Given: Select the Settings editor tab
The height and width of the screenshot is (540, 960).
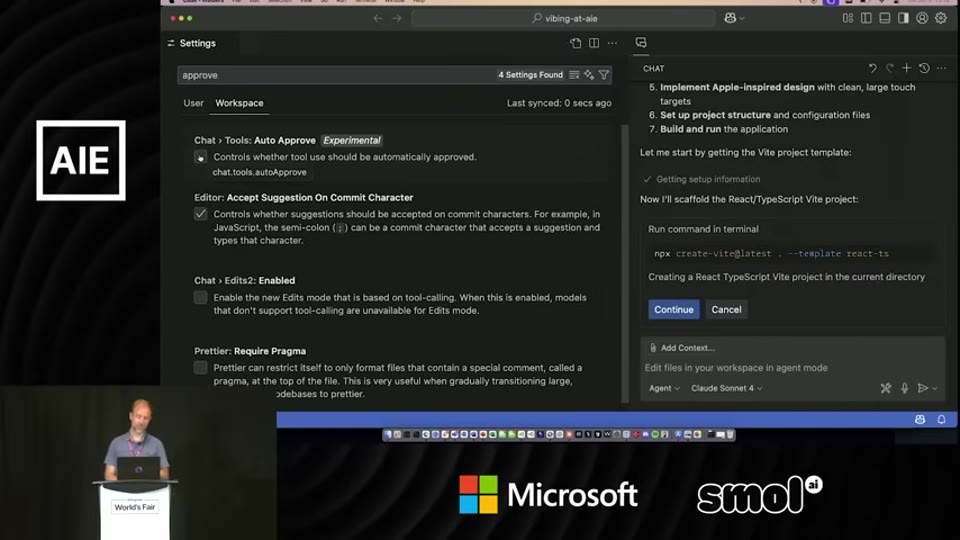Looking at the screenshot, I should pos(192,43).
